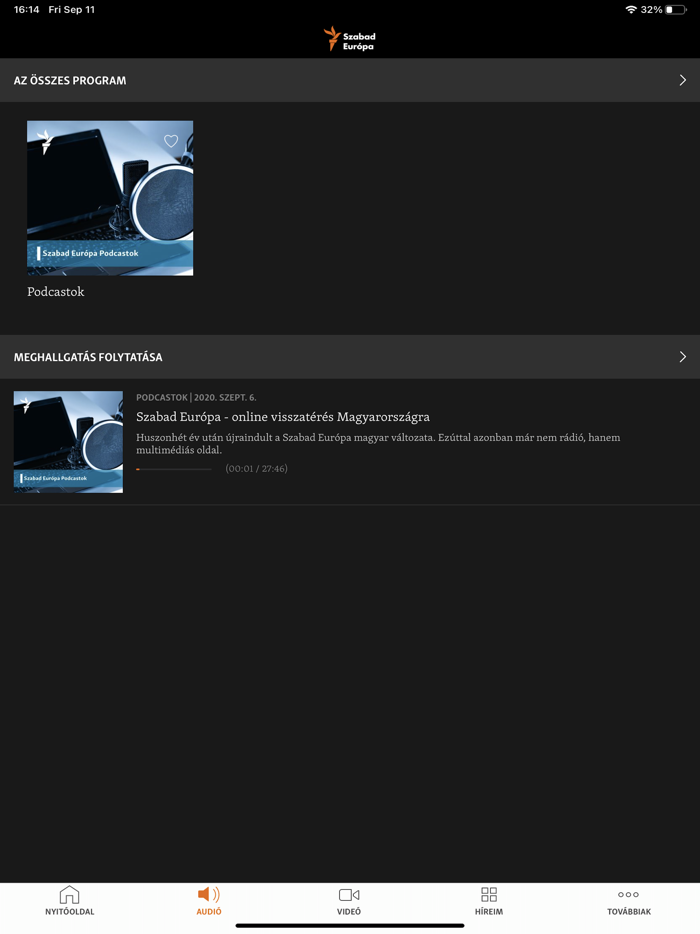
Task: Click the episode description starting 'Huszonhét év után'
Action: 378,444
